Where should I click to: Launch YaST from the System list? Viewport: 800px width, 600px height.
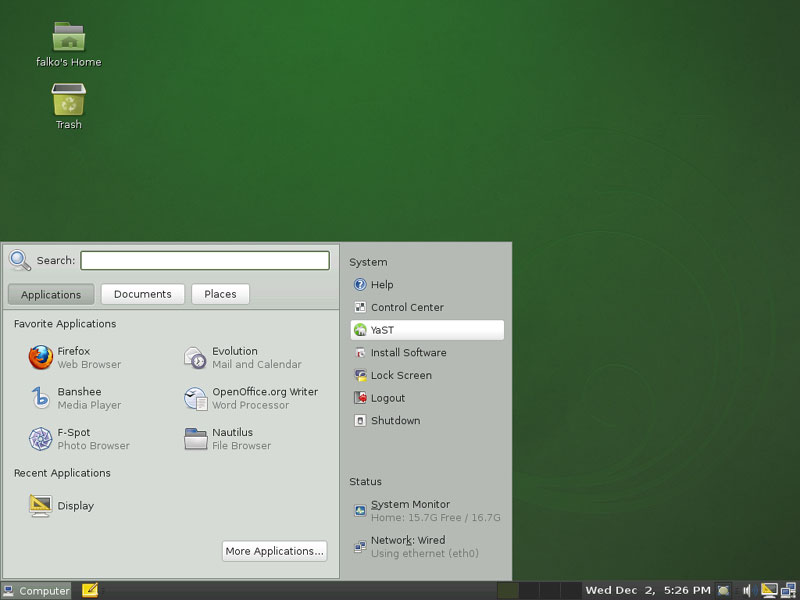427,330
